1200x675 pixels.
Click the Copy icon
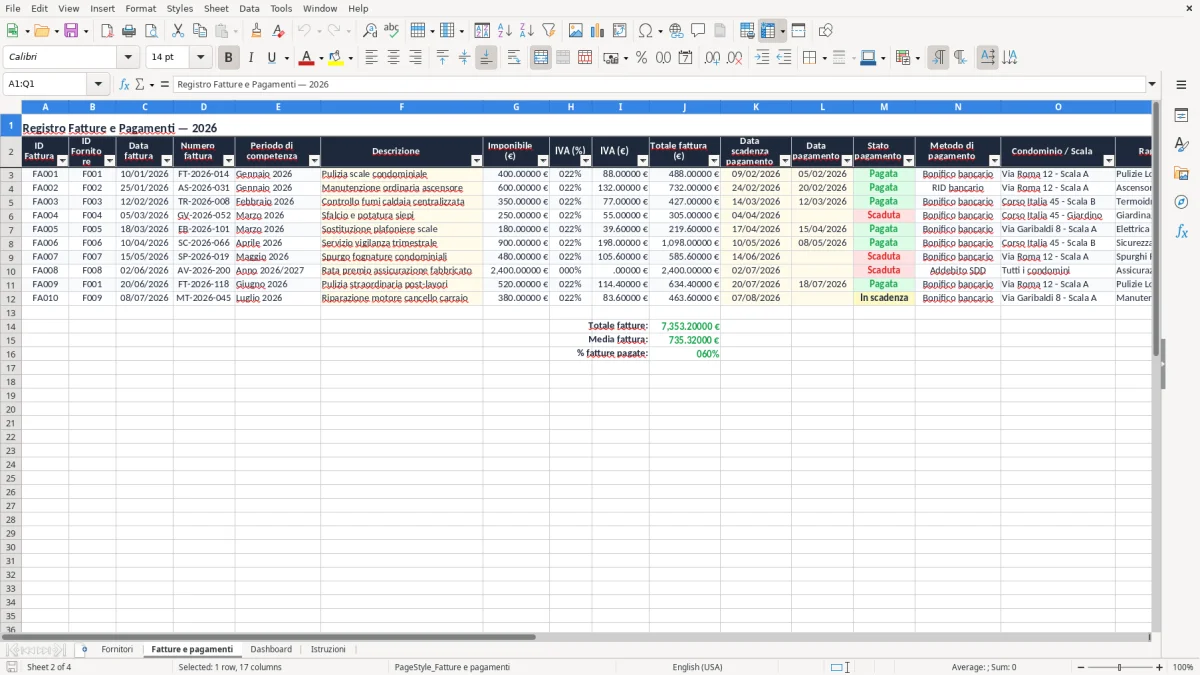(199, 31)
